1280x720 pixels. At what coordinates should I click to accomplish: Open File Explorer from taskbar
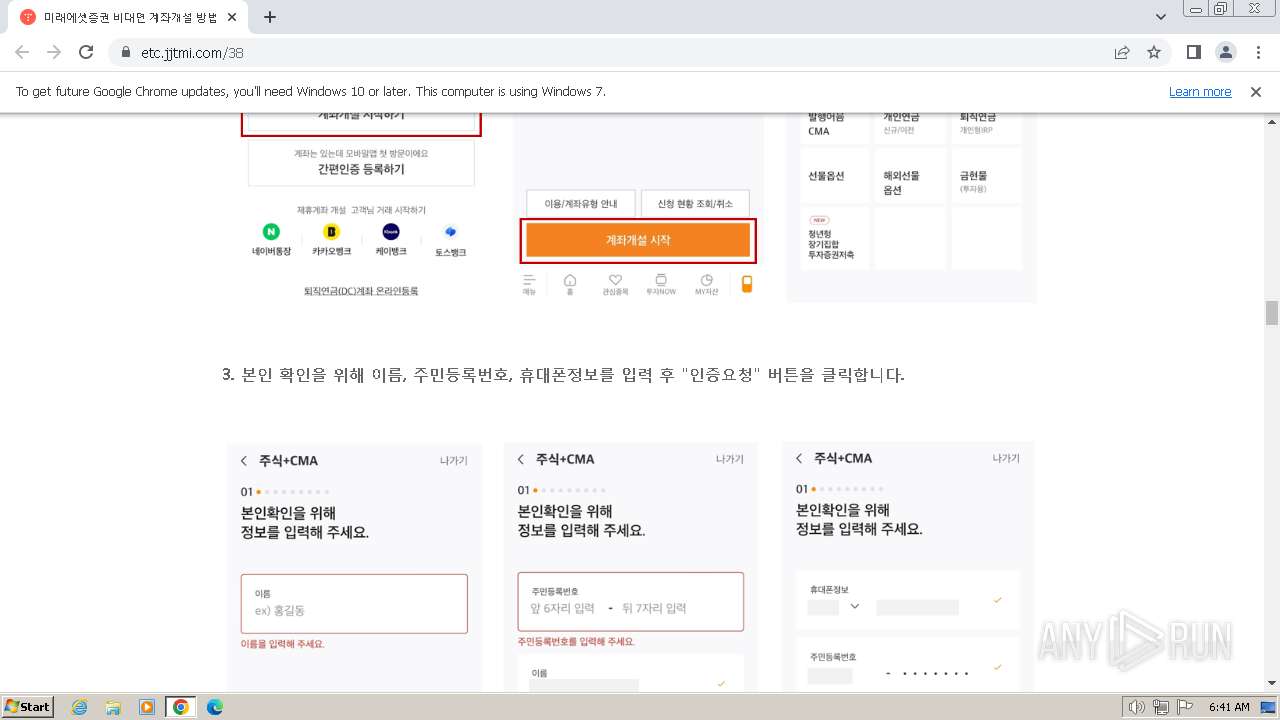tap(113, 707)
